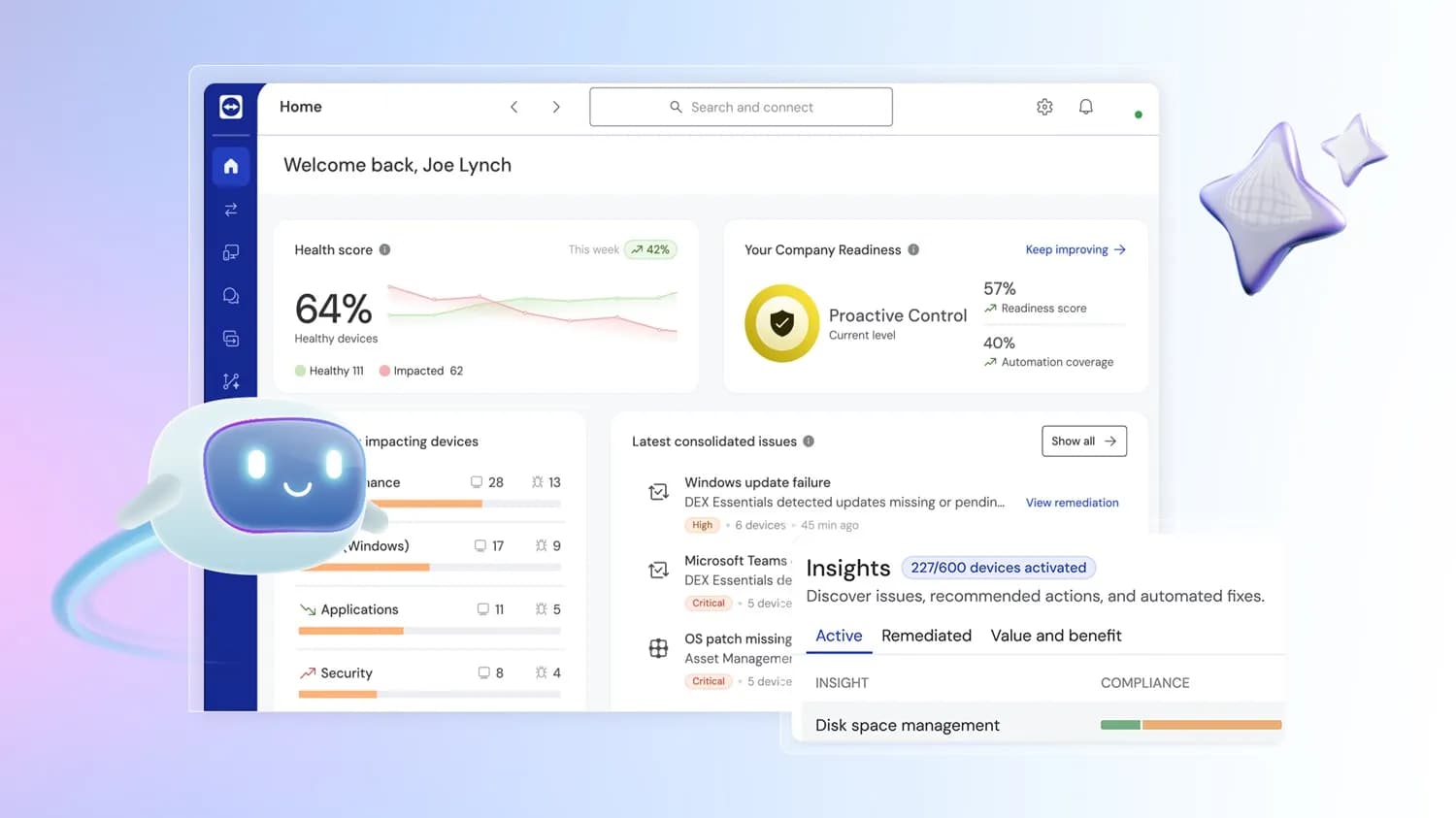Open the Home icon in sidebar
Image resolution: width=1456 pixels, height=818 pixels.
coord(231,166)
